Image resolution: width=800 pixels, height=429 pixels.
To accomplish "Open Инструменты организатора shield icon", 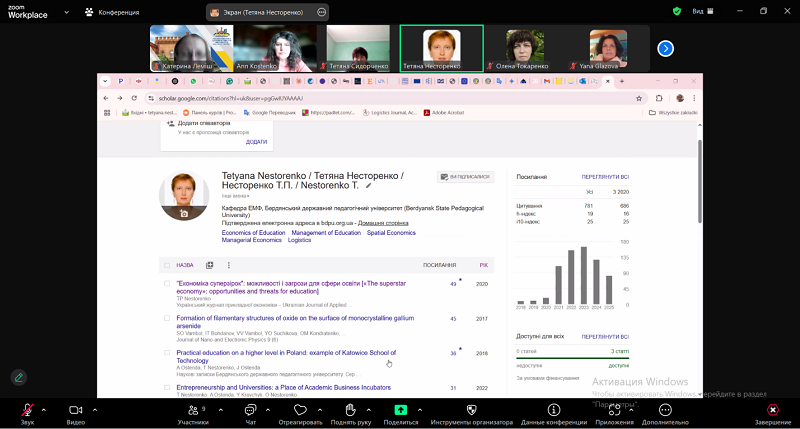I will (x=471, y=410).
